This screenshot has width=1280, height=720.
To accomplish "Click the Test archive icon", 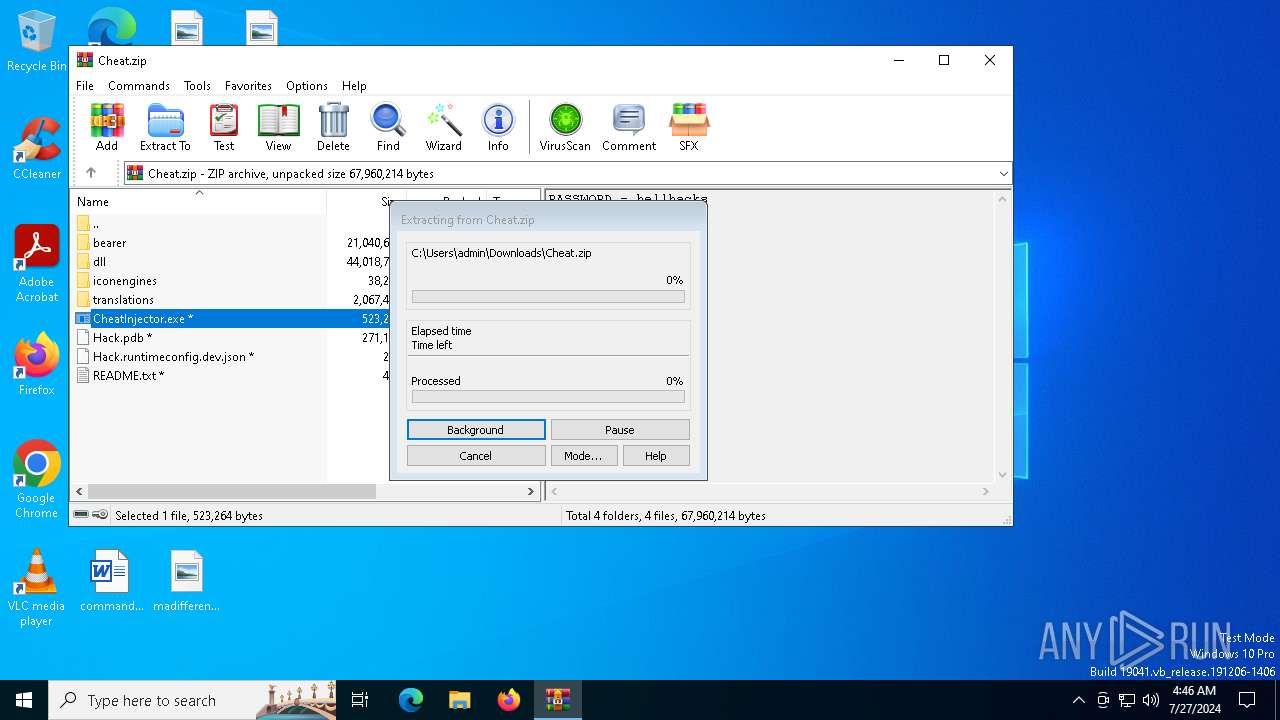I will point(224,127).
